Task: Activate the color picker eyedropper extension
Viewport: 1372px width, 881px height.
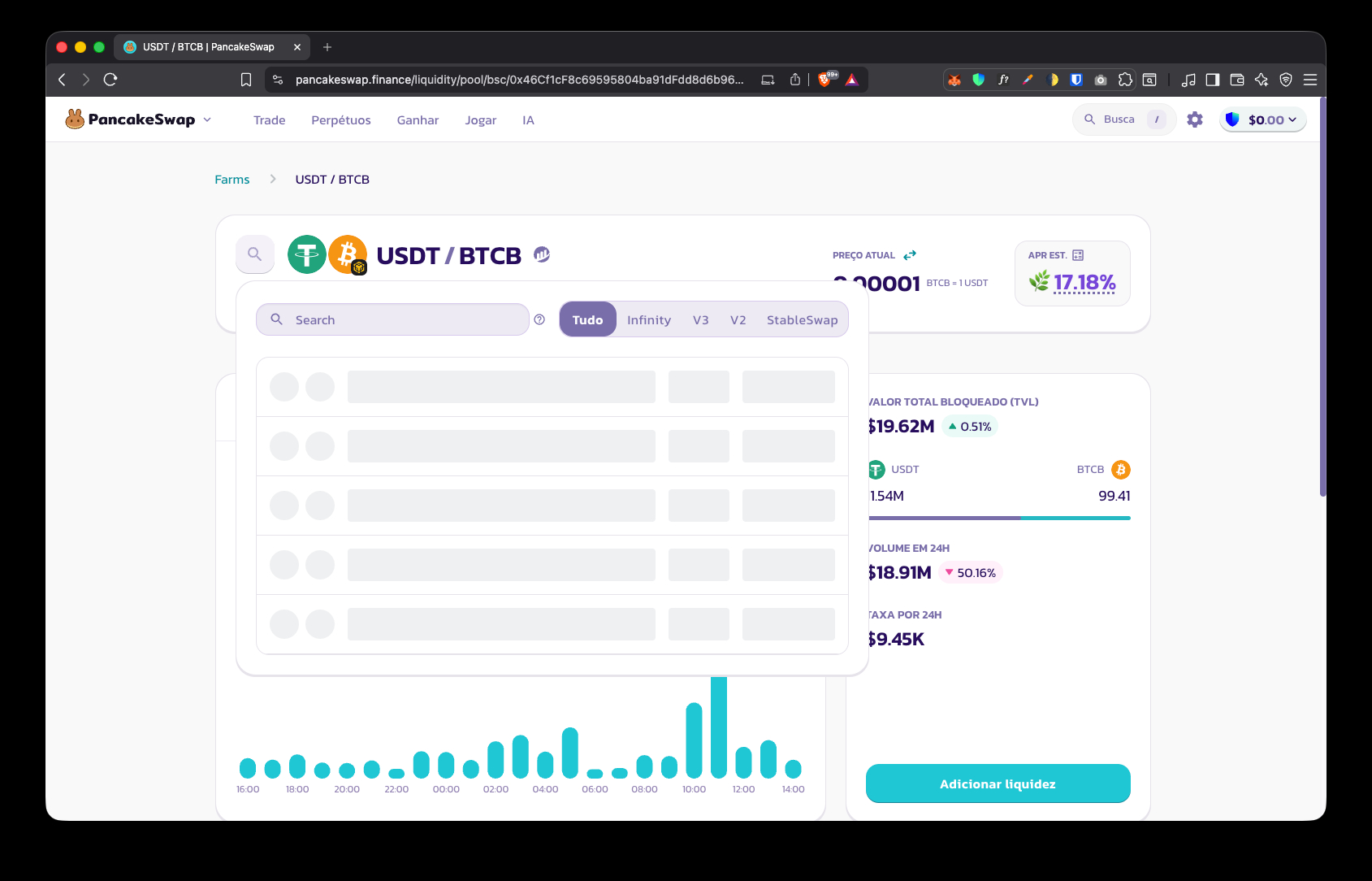Action: coord(1028,80)
